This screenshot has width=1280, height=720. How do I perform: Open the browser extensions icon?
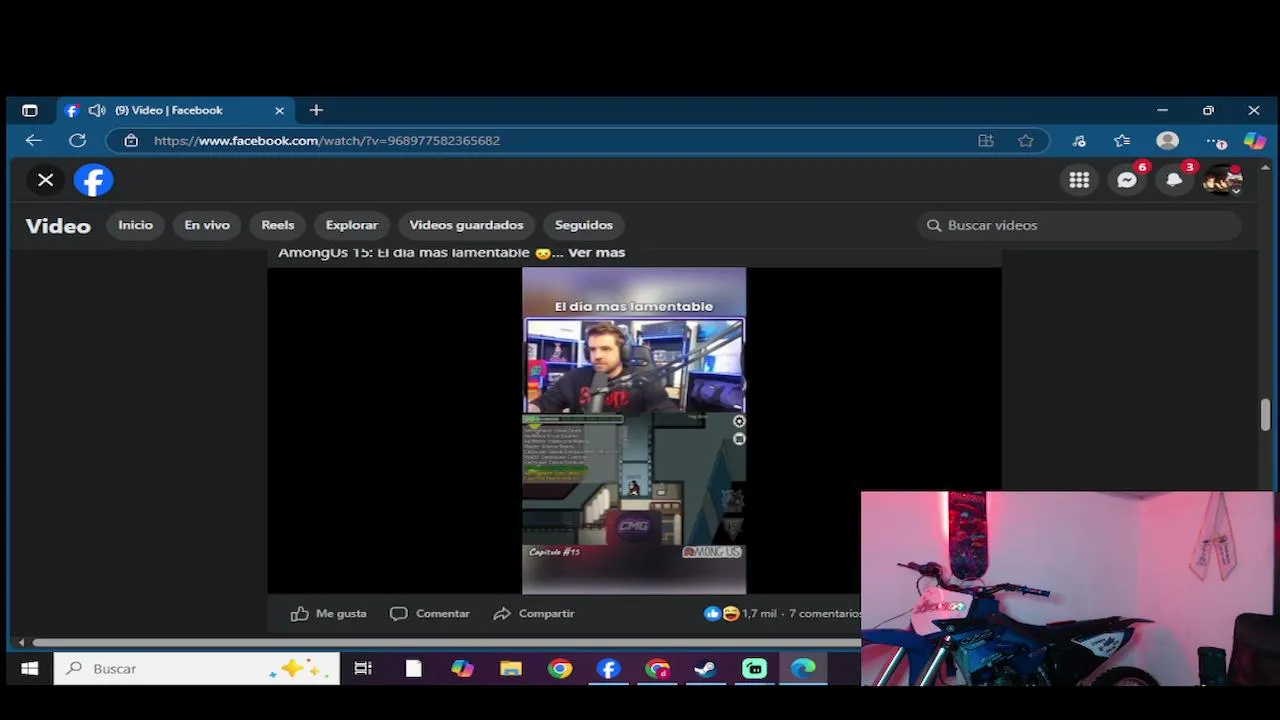tap(1079, 141)
